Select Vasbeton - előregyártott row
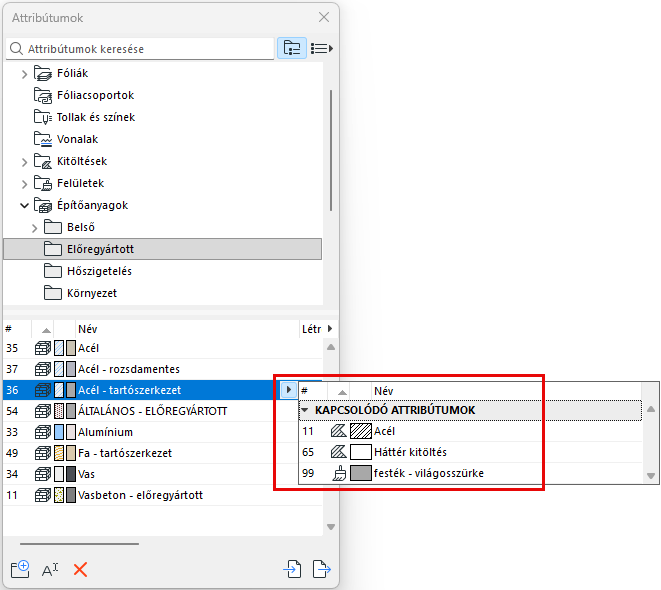Screen dimensions: 661x590 point(162,495)
